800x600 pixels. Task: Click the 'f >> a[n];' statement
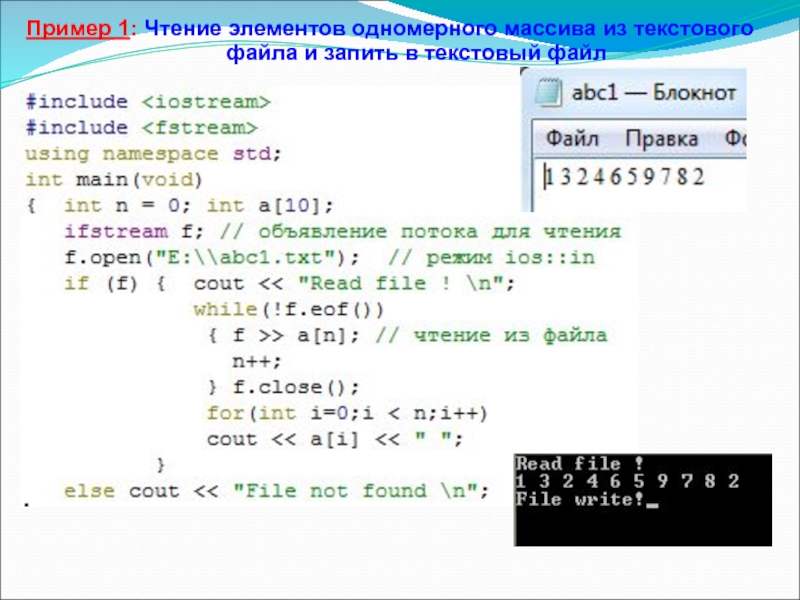(296, 335)
